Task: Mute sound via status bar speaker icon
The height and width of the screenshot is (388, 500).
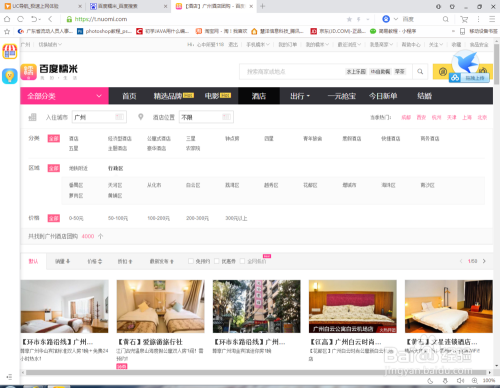Action: click(x=460, y=380)
